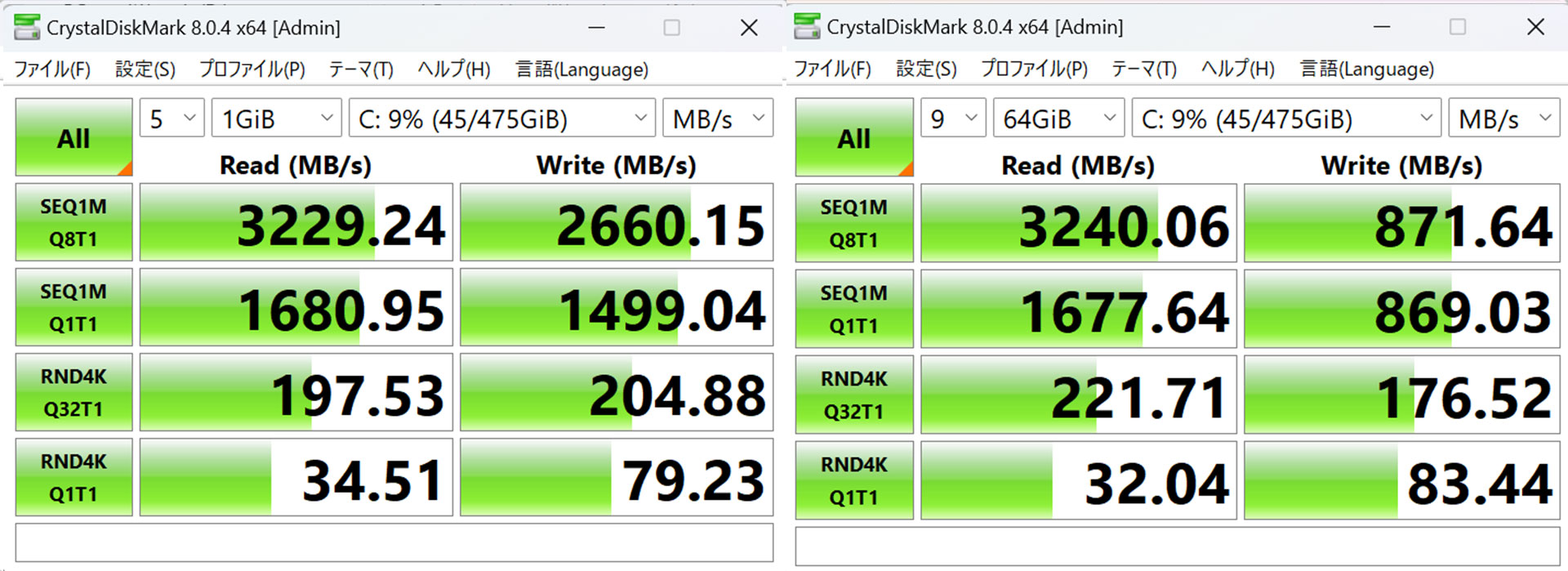Close the left CrystalDiskMark window
1568x571 pixels.
(749, 27)
